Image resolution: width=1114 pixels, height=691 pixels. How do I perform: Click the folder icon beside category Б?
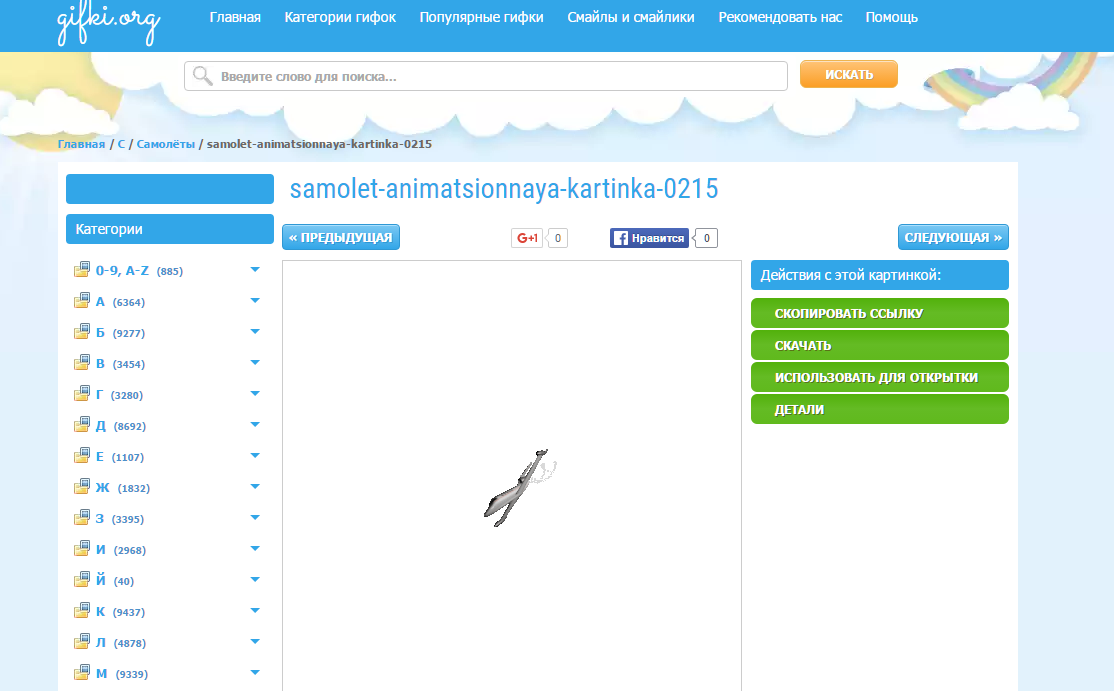82,332
